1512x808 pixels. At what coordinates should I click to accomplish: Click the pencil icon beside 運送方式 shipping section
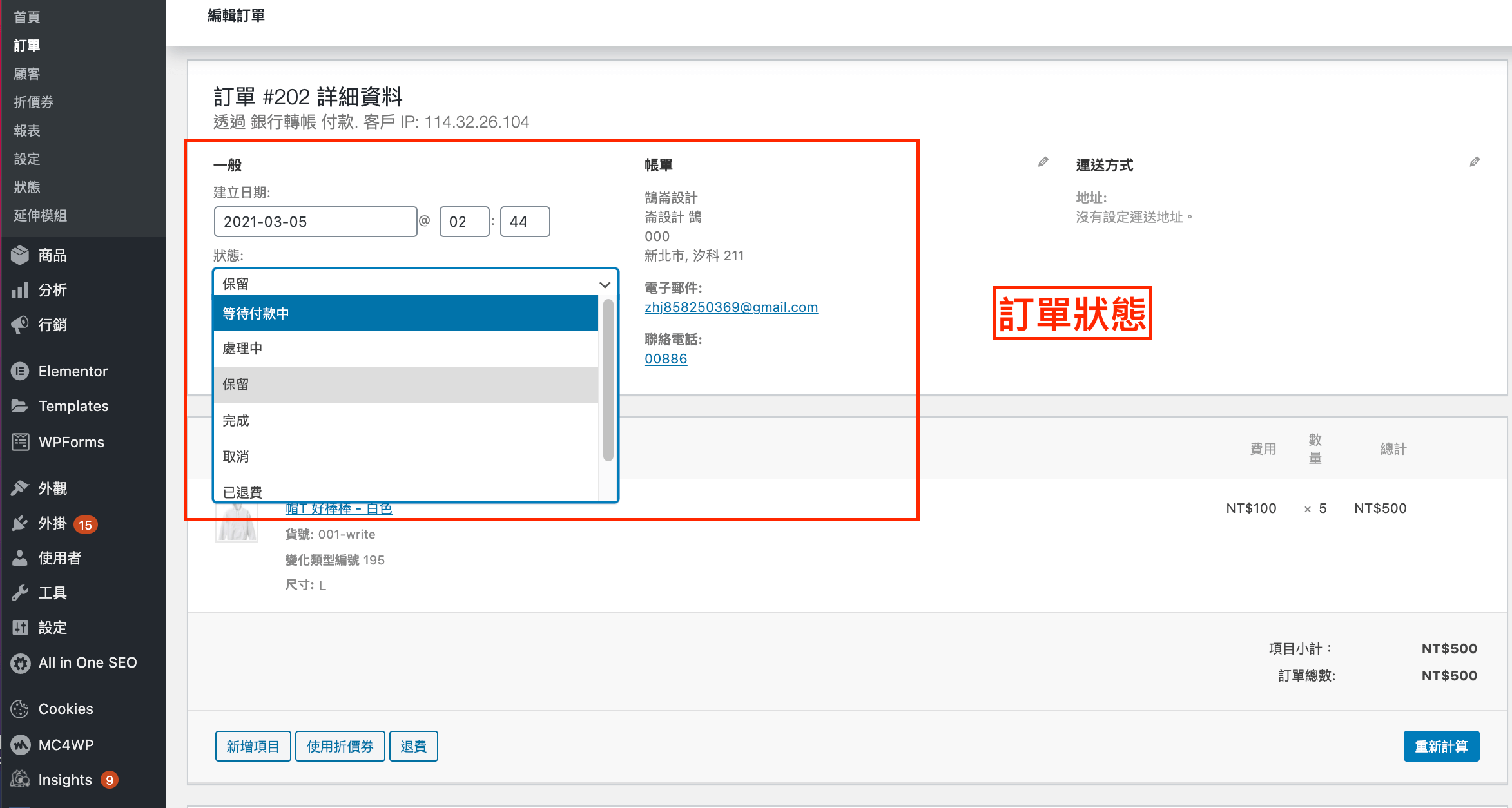(1474, 162)
